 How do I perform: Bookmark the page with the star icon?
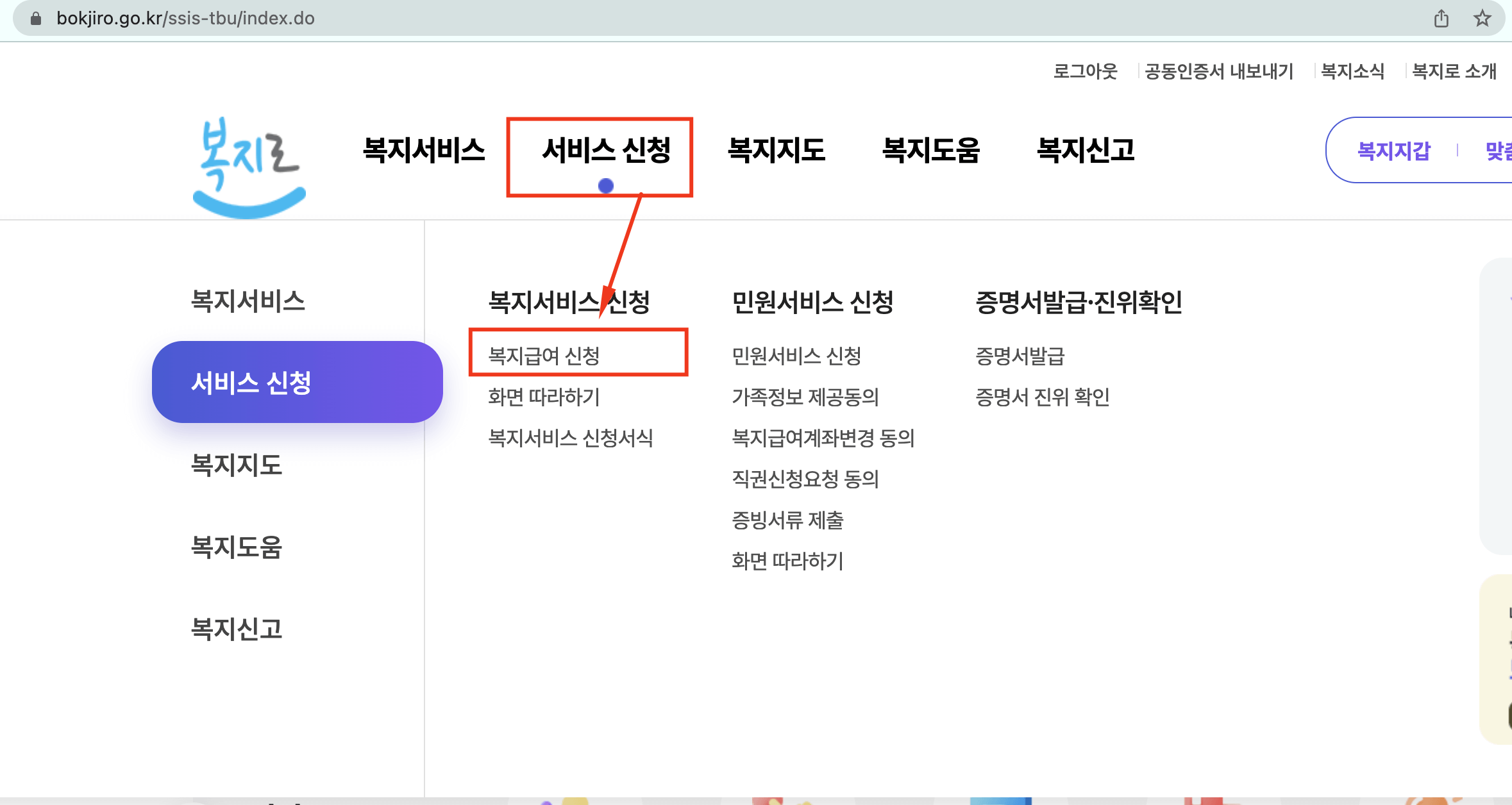[1483, 19]
